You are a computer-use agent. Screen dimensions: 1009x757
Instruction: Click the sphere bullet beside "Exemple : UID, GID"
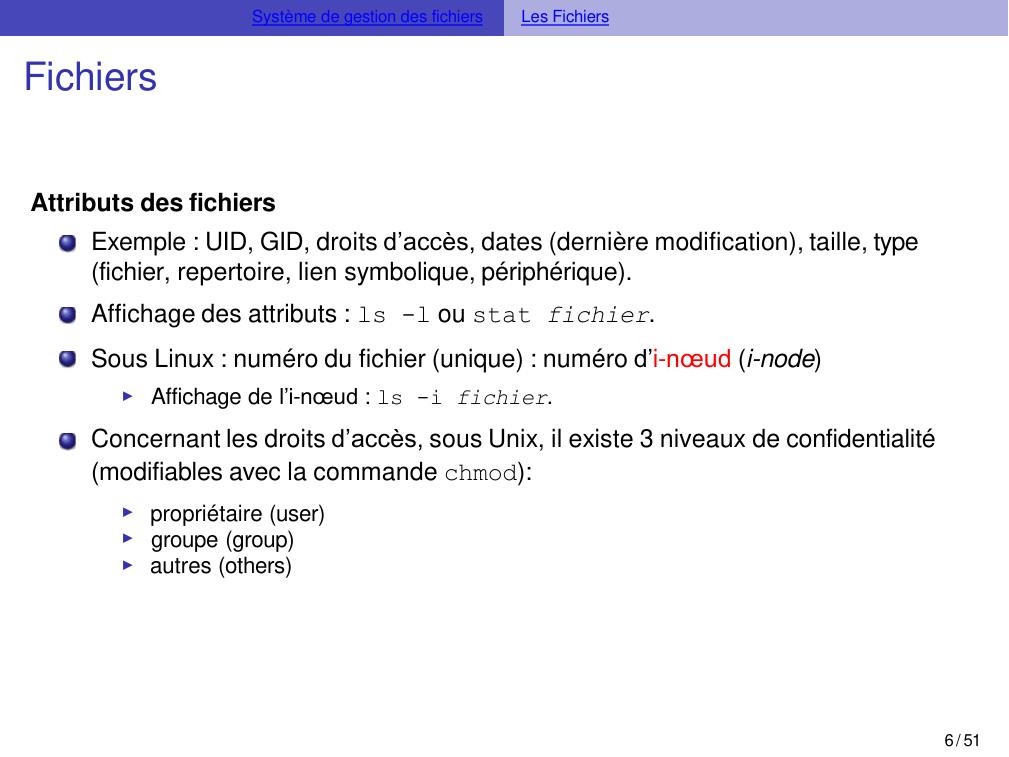click(x=67, y=243)
